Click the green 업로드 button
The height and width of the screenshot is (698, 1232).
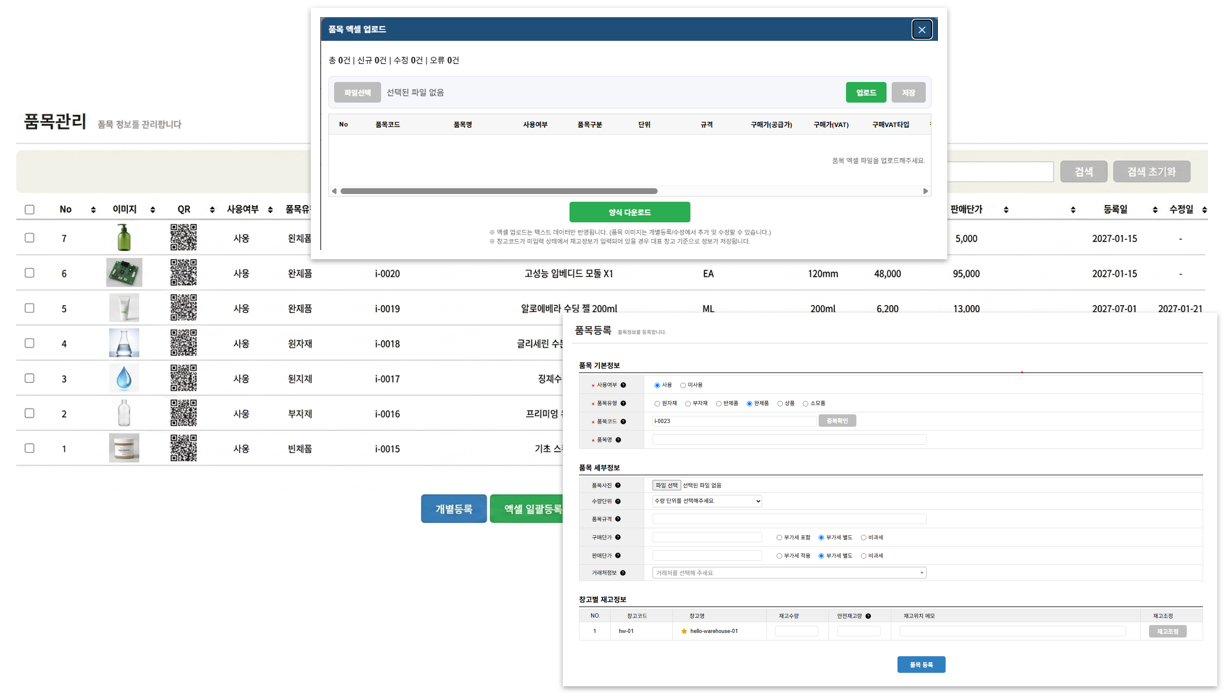click(866, 92)
